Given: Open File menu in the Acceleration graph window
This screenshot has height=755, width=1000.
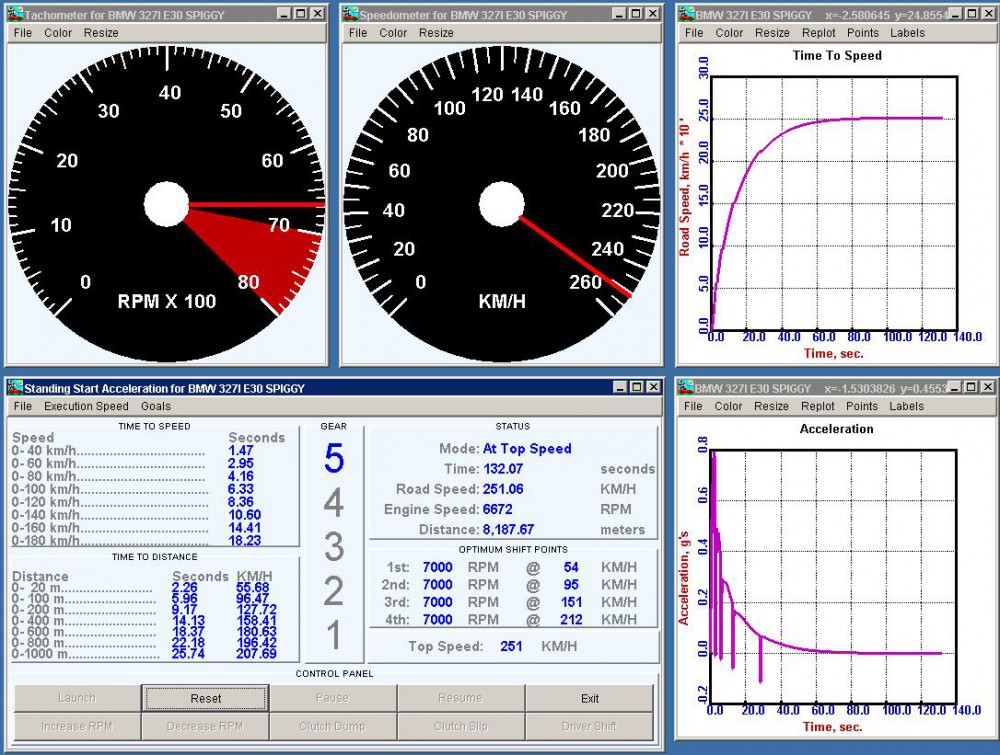Looking at the screenshot, I should 694,406.
